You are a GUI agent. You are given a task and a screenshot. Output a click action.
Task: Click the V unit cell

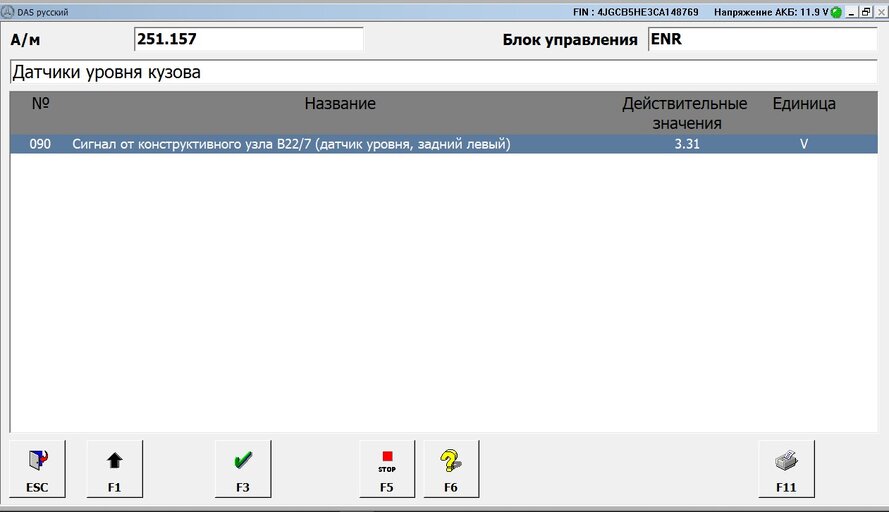pyautogui.click(x=803, y=144)
